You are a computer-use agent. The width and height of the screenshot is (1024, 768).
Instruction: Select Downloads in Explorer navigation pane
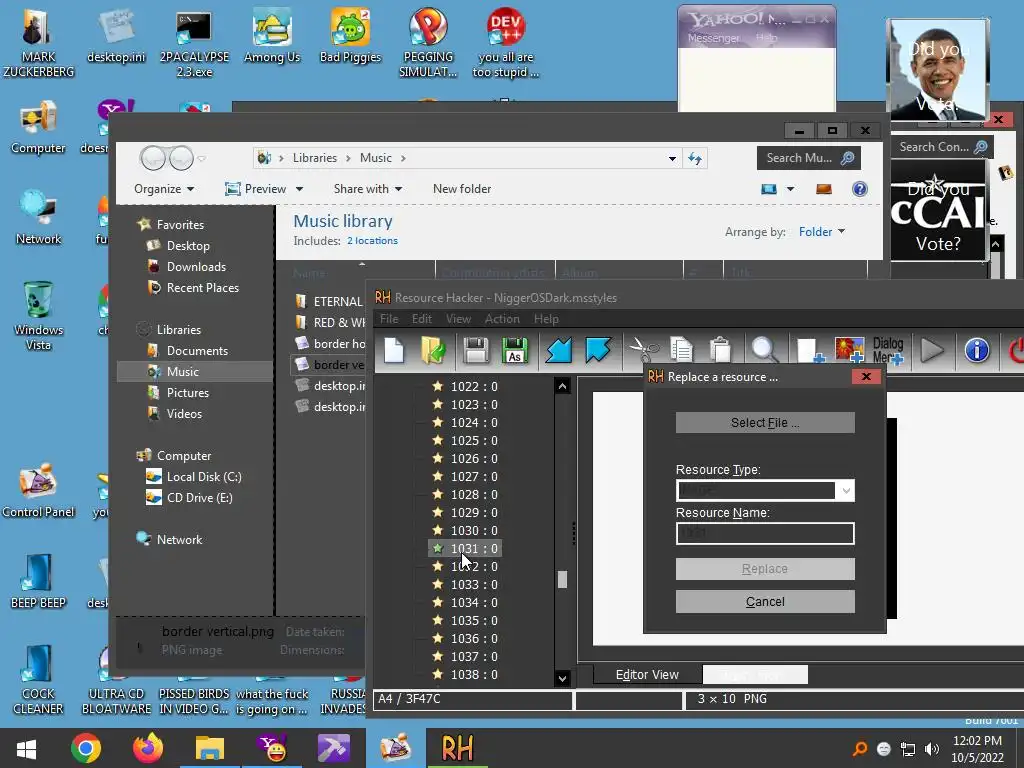[196, 266]
